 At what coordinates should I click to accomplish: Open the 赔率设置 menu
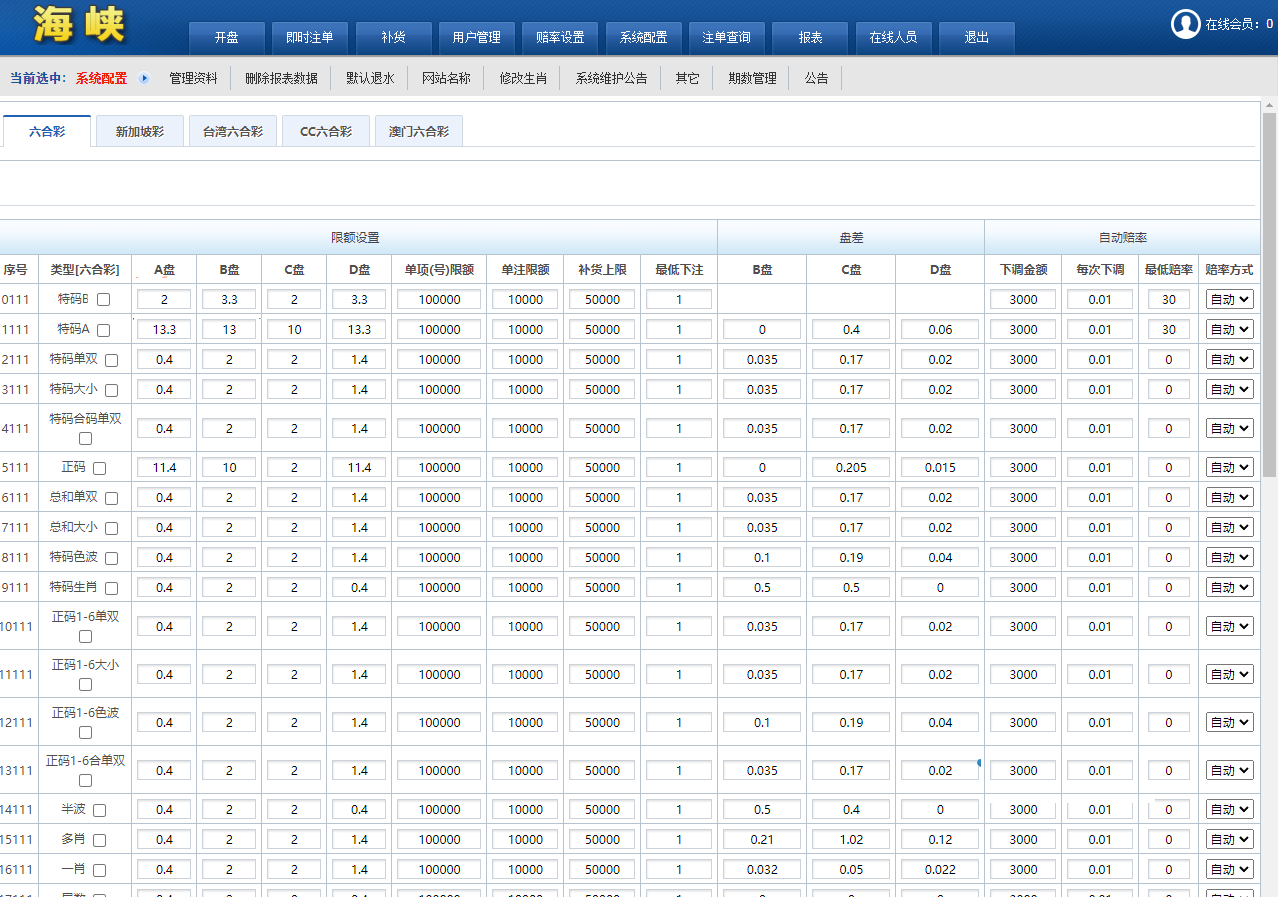[560, 38]
